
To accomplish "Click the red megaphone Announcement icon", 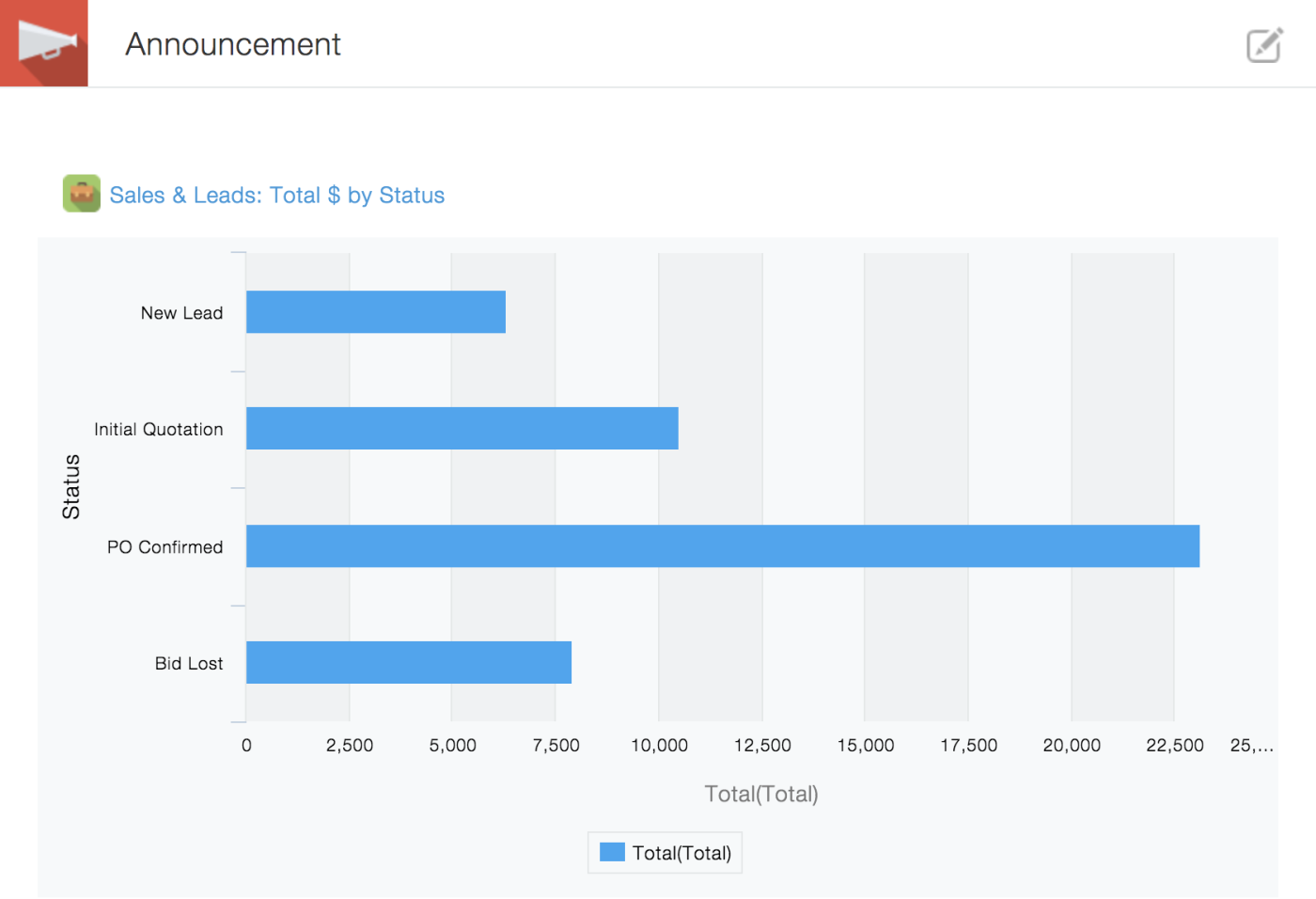I will (x=44, y=43).
